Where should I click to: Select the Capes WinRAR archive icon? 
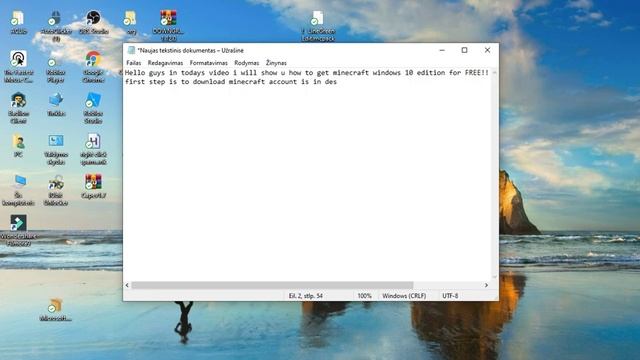tap(93, 186)
